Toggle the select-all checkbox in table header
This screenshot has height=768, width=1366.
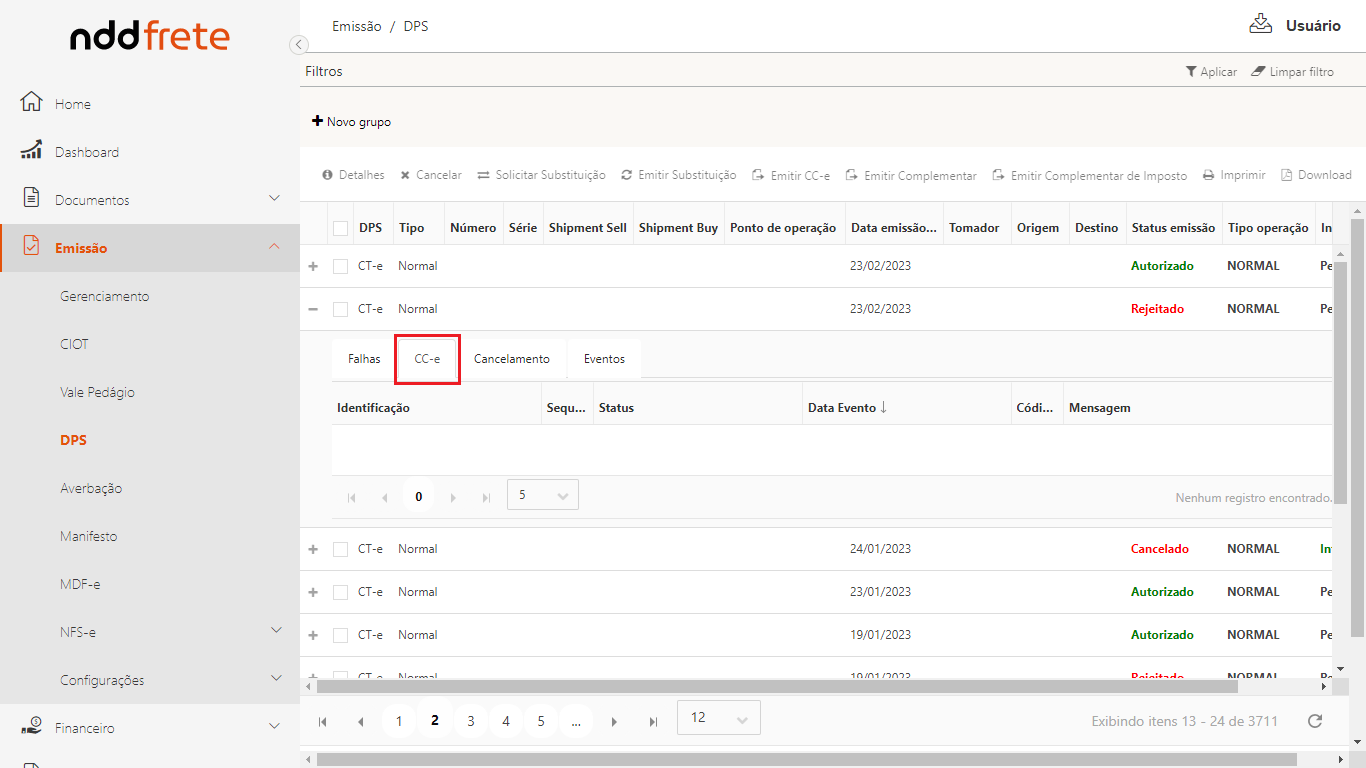point(341,228)
